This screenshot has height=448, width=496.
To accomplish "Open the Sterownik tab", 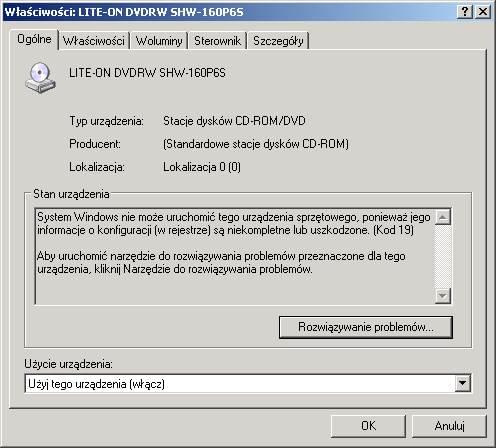I will pyautogui.click(x=217, y=41).
